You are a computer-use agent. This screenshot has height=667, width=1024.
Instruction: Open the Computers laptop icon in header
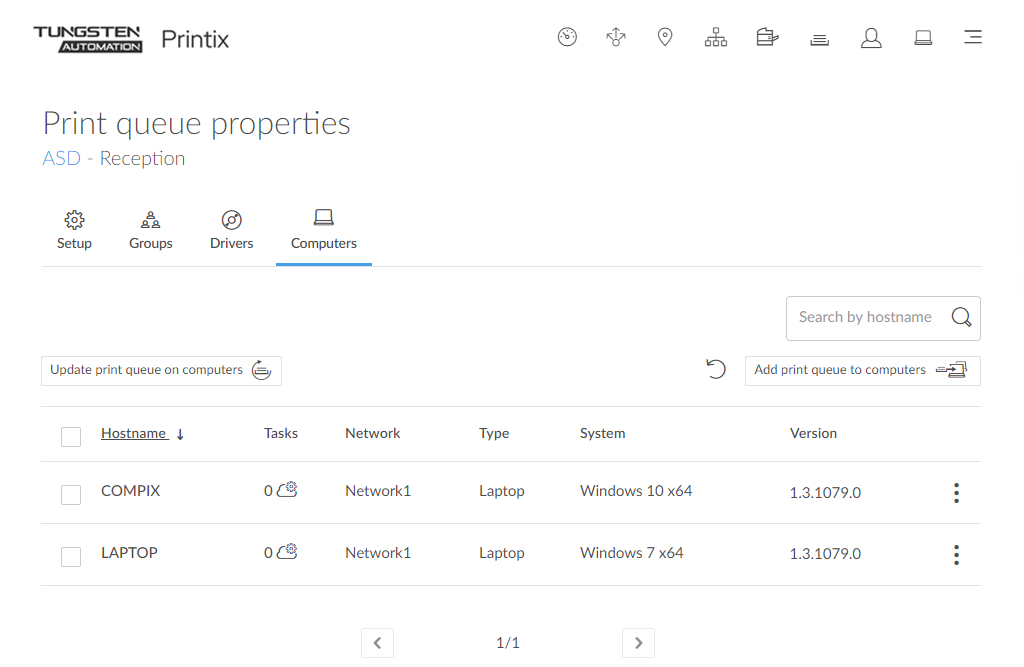pos(923,38)
